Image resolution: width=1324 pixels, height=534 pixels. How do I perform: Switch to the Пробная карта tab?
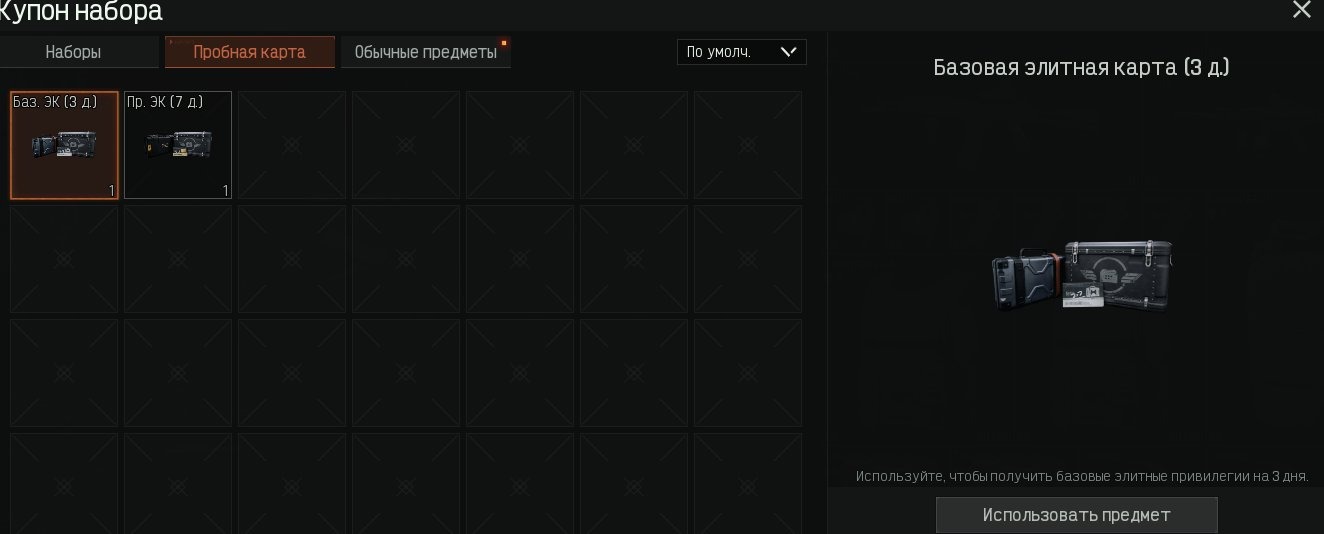point(249,52)
